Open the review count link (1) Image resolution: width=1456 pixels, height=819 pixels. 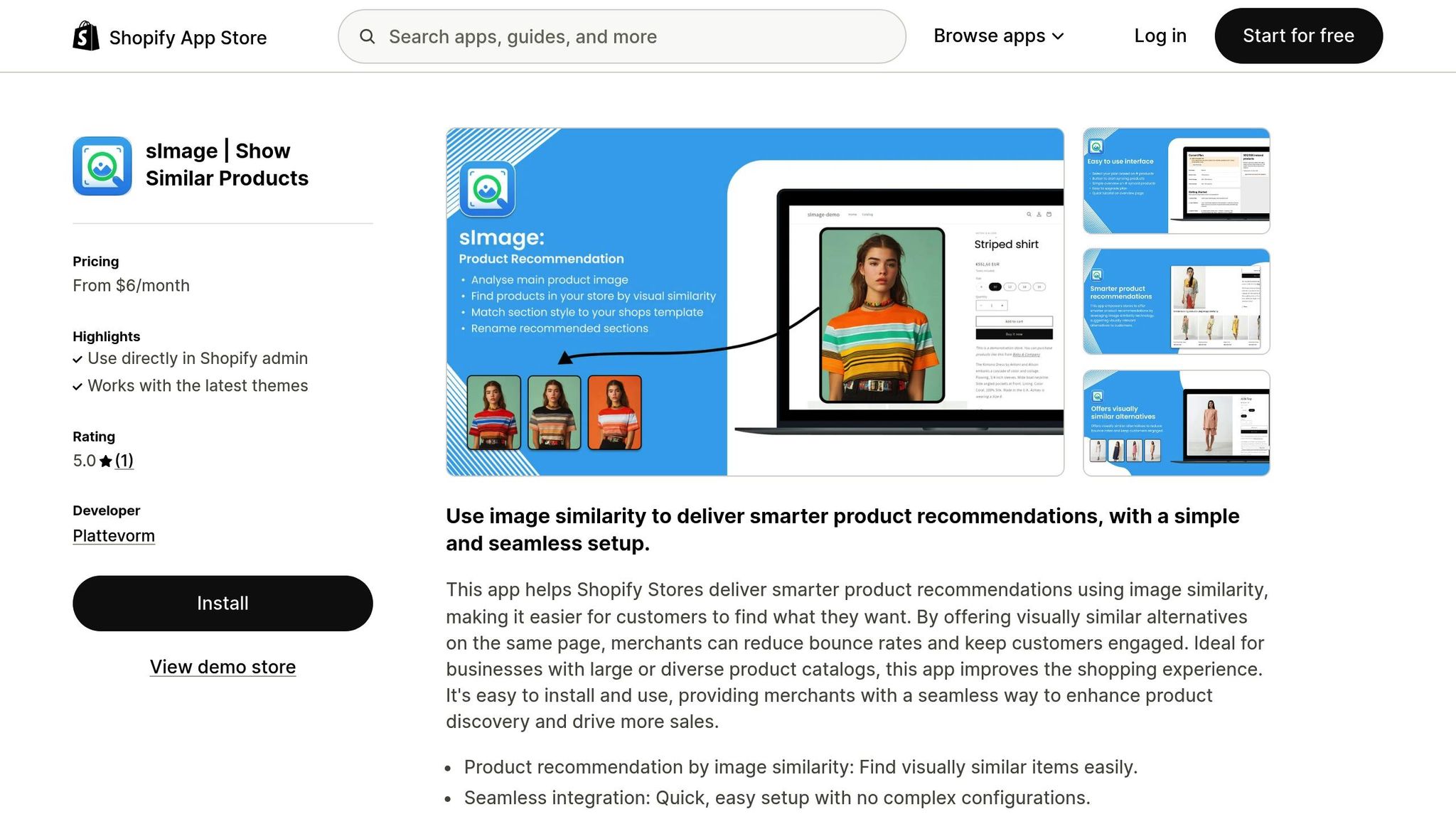124,461
